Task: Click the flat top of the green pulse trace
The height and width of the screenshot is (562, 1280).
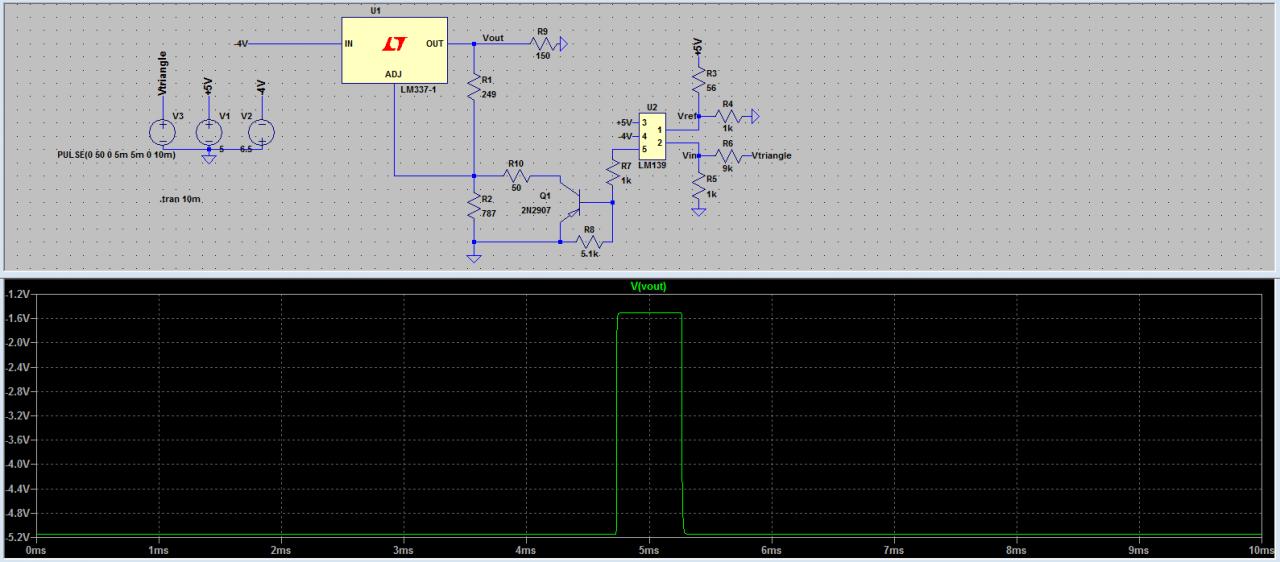Action: 650,313
